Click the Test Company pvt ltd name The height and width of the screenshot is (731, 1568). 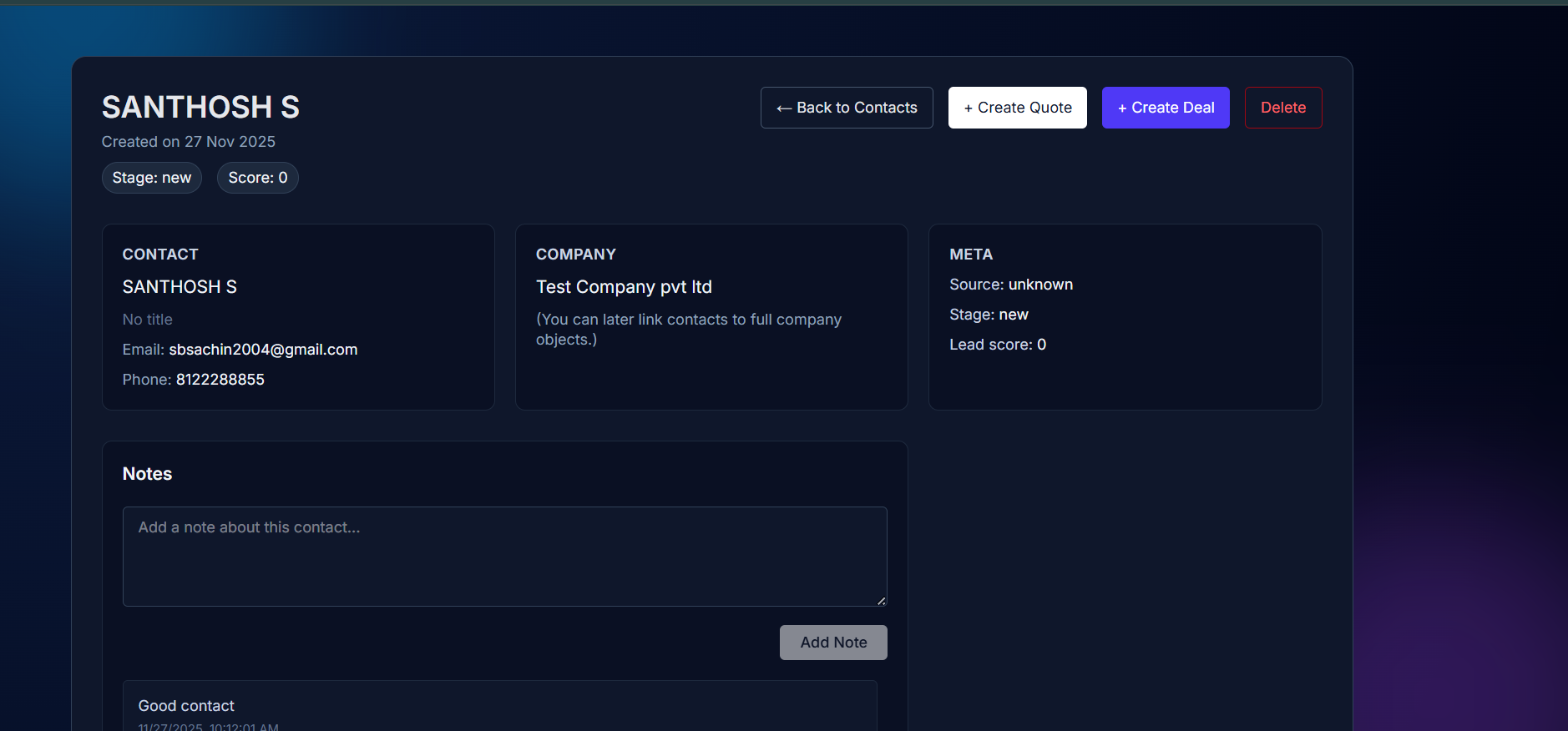(624, 287)
